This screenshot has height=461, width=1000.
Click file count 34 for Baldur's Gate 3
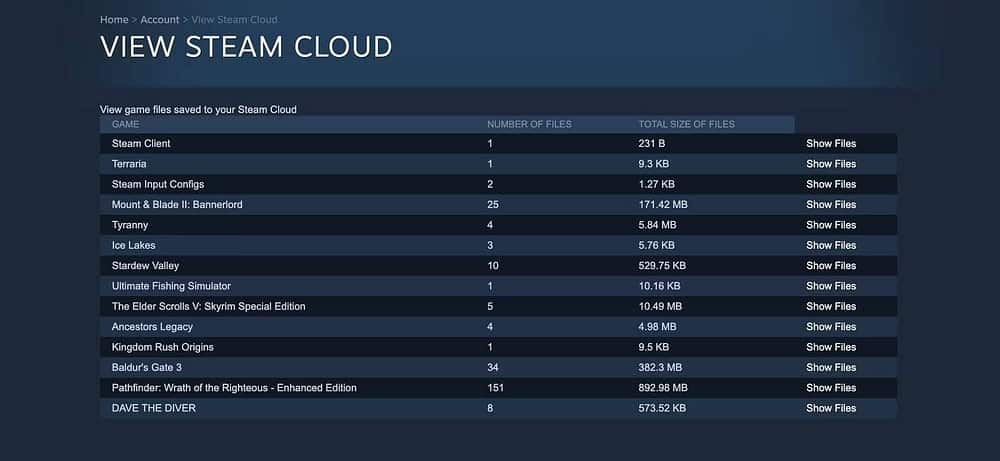[493, 368]
